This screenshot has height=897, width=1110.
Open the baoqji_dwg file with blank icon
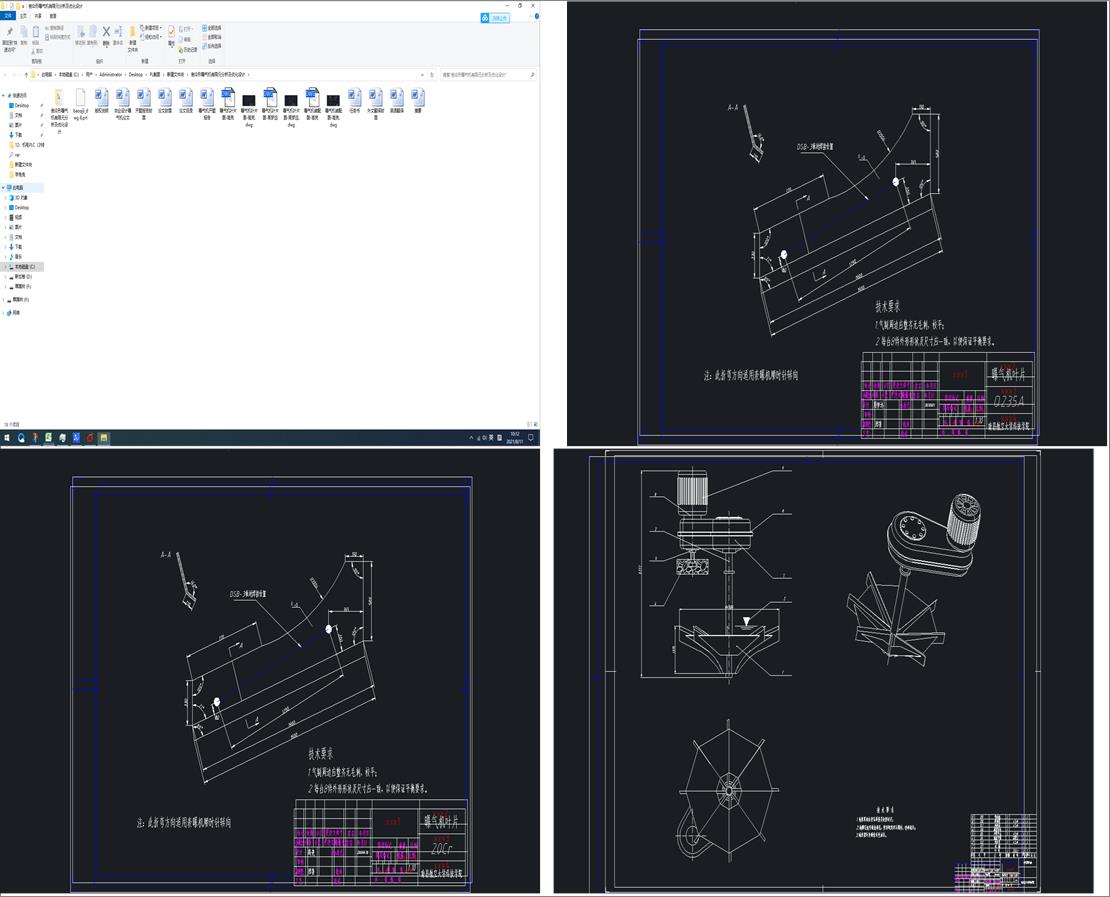point(80,98)
